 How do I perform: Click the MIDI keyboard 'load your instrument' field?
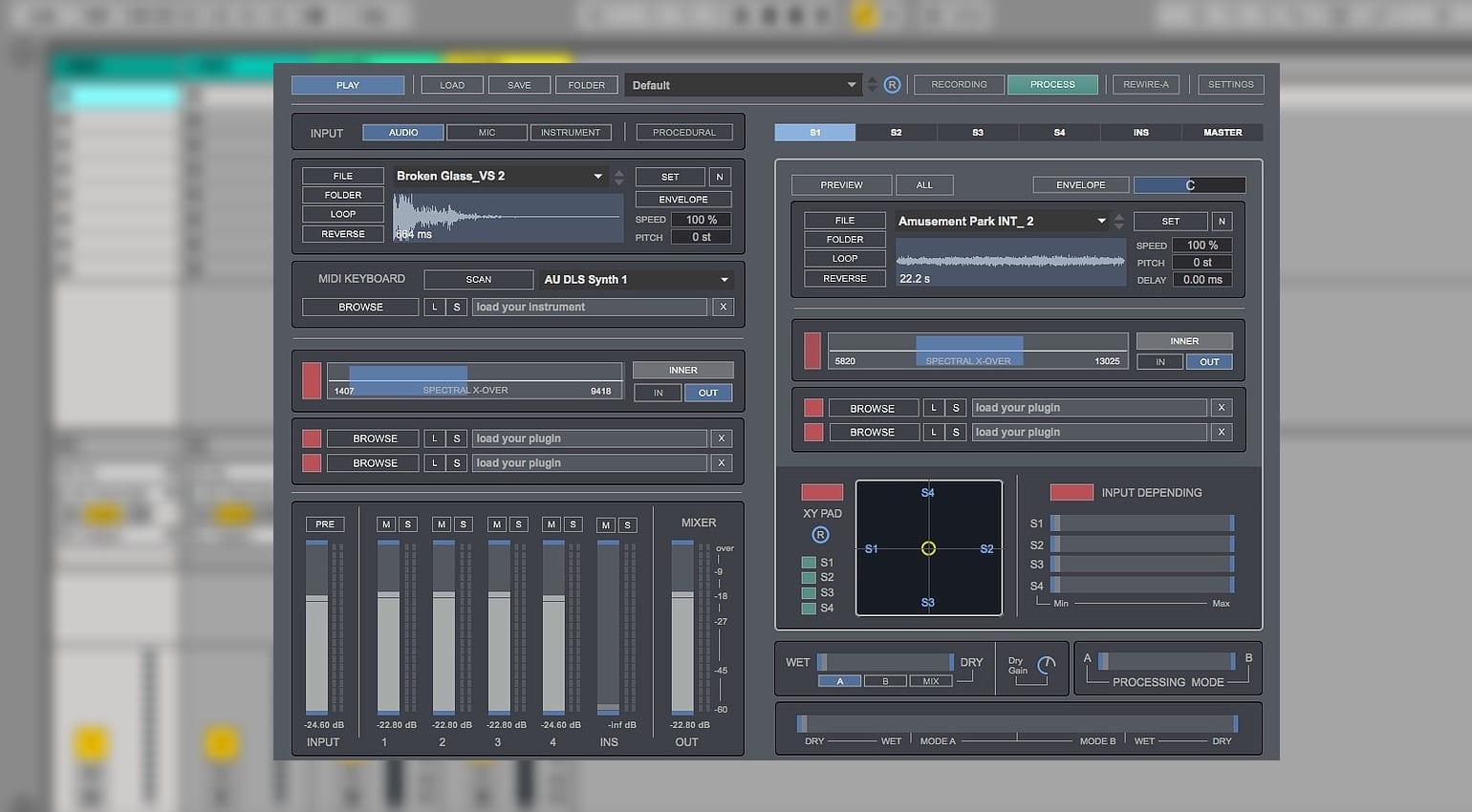click(590, 307)
